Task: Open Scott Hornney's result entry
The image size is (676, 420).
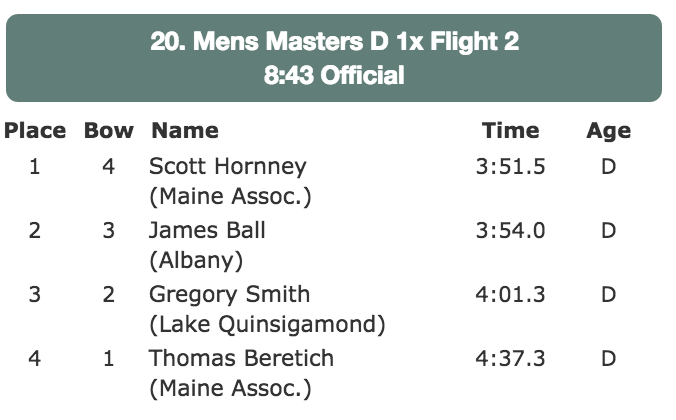Action: tap(227, 166)
